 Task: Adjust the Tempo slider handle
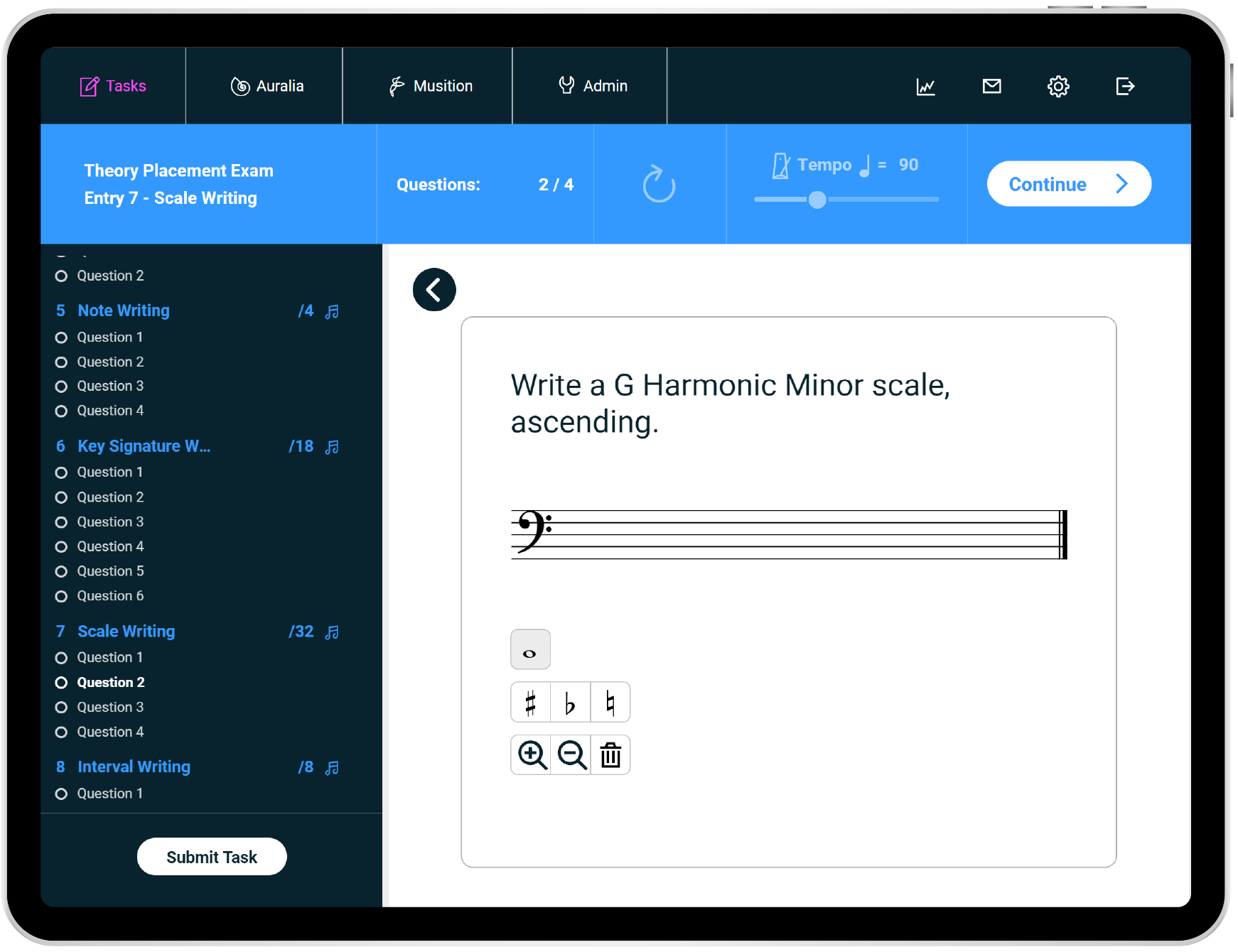click(817, 200)
